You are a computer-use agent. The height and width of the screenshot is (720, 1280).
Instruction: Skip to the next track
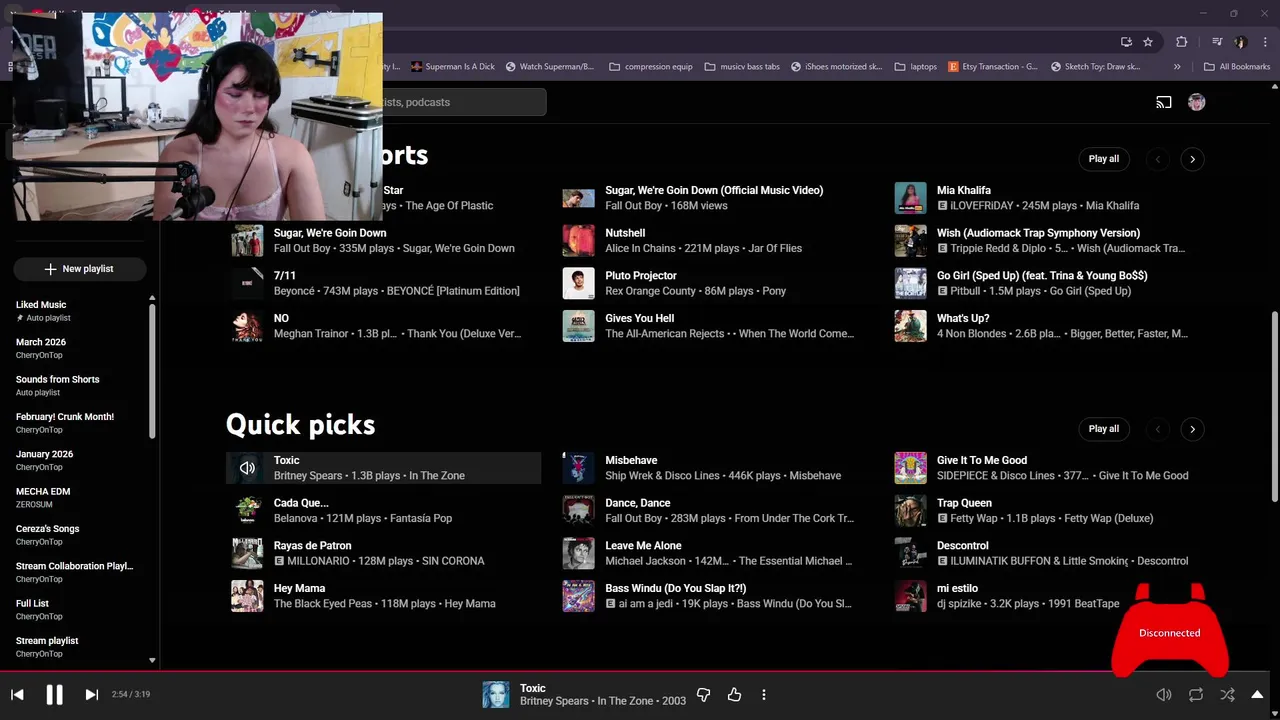[x=91, y=694]
